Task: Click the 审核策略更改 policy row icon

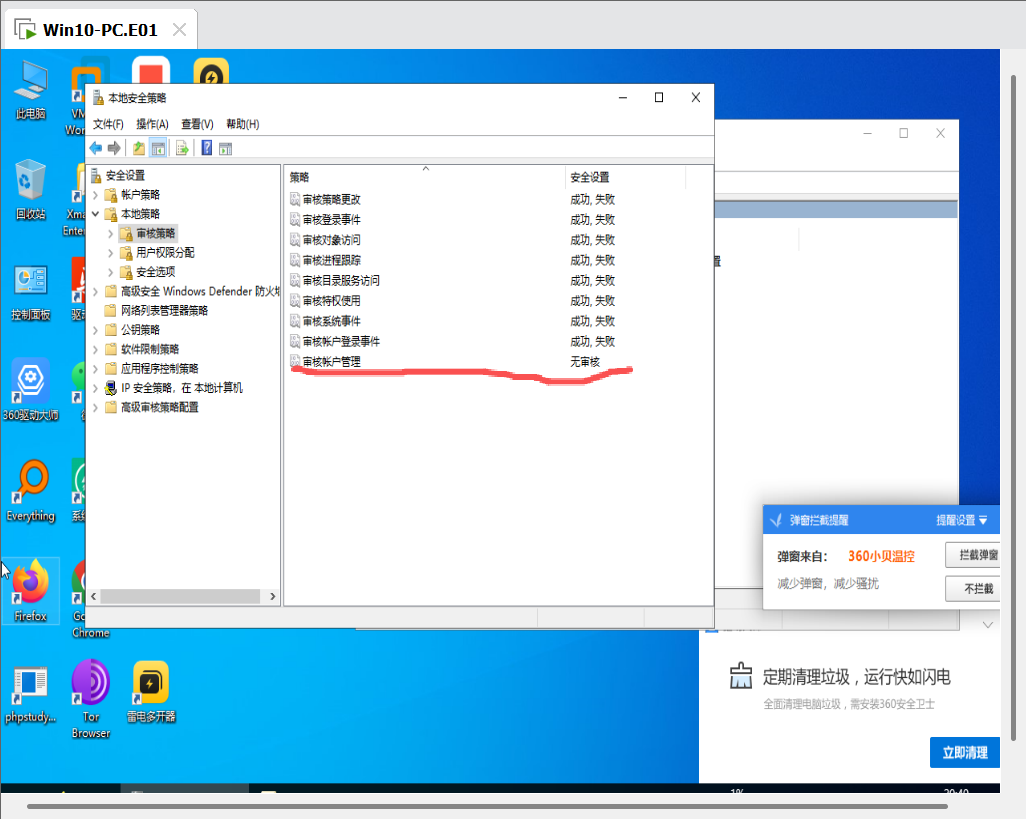Action: (295, 200)
